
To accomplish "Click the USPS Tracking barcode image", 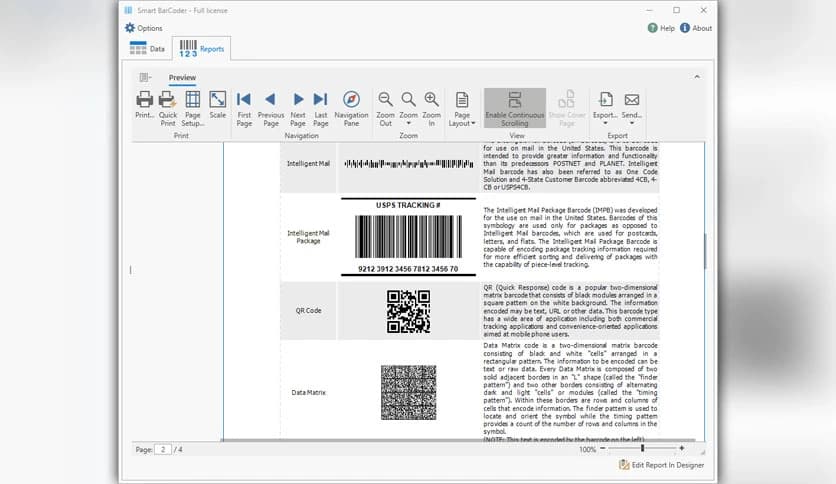I will click(x=408, y=237).
